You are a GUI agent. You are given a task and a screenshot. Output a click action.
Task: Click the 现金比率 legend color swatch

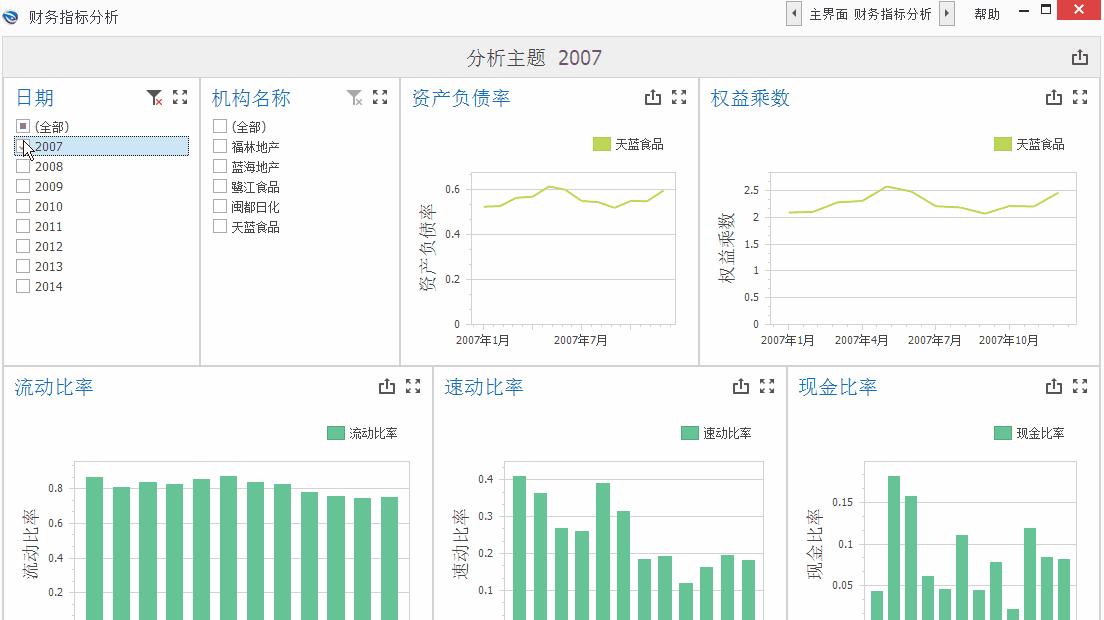(x=1002, y=433)
